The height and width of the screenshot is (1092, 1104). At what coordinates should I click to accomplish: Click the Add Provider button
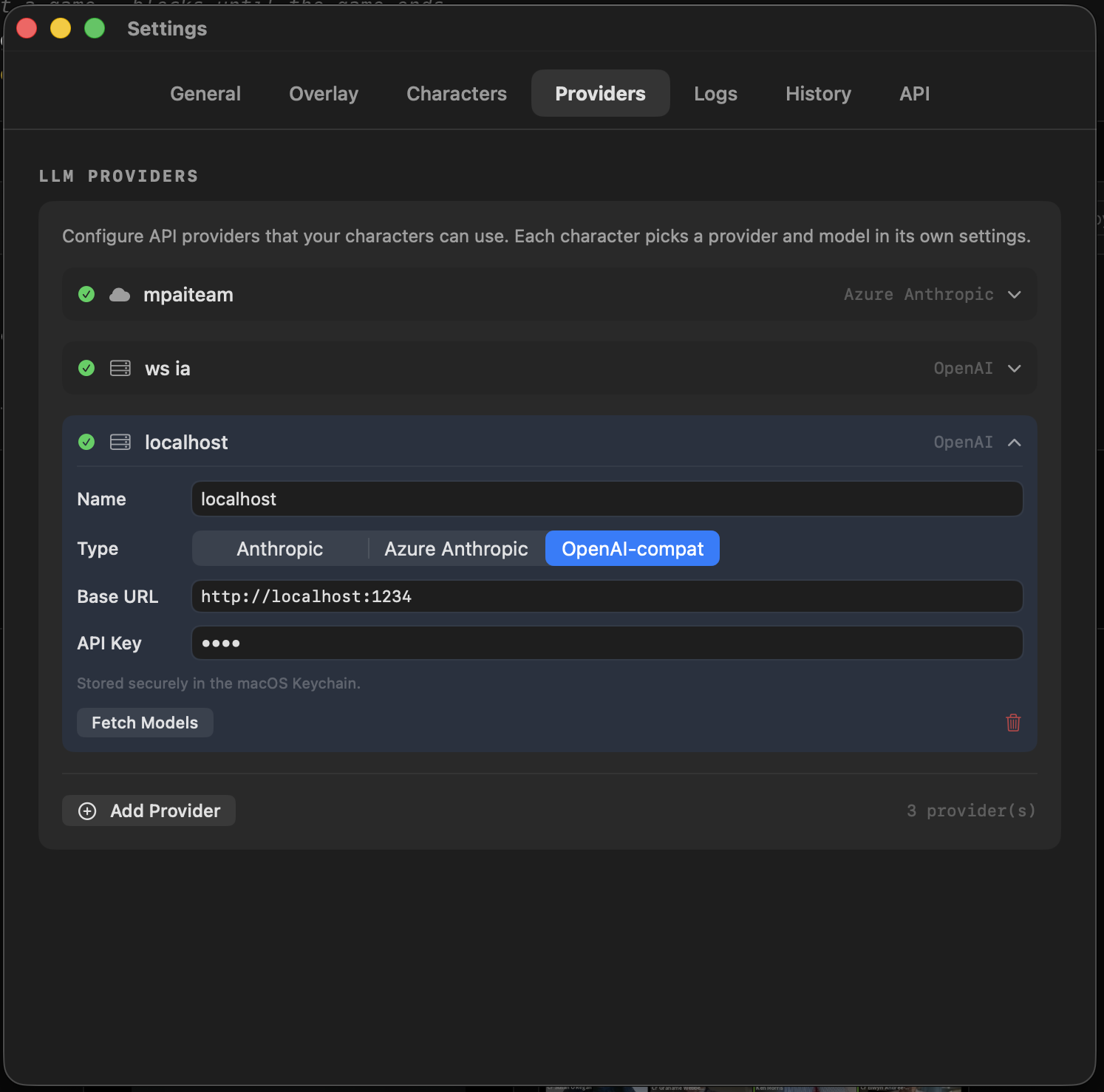(x=149, y=811)
